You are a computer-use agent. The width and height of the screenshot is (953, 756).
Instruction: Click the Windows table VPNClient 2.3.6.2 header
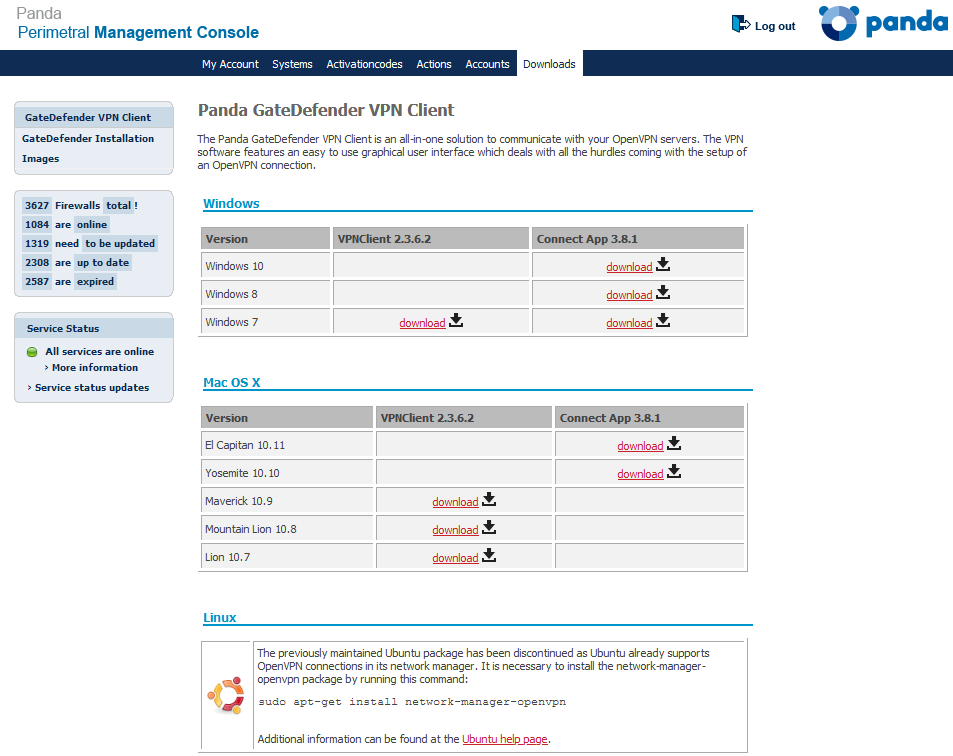(431, 239)
